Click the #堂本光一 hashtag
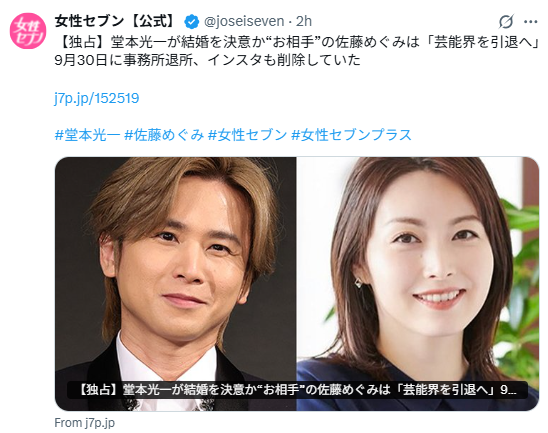 point(87,135)
